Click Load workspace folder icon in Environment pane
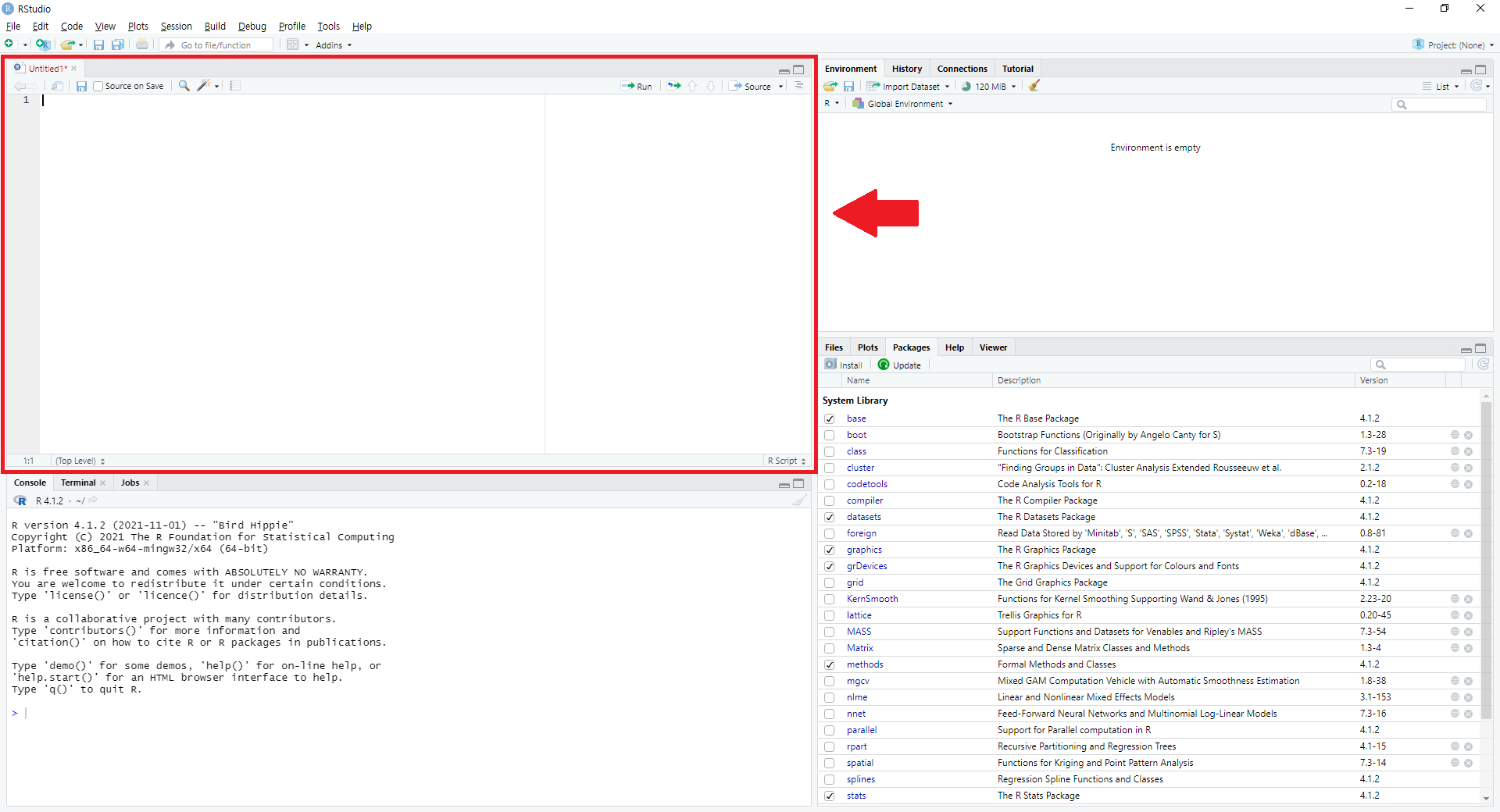 point(830,86)
